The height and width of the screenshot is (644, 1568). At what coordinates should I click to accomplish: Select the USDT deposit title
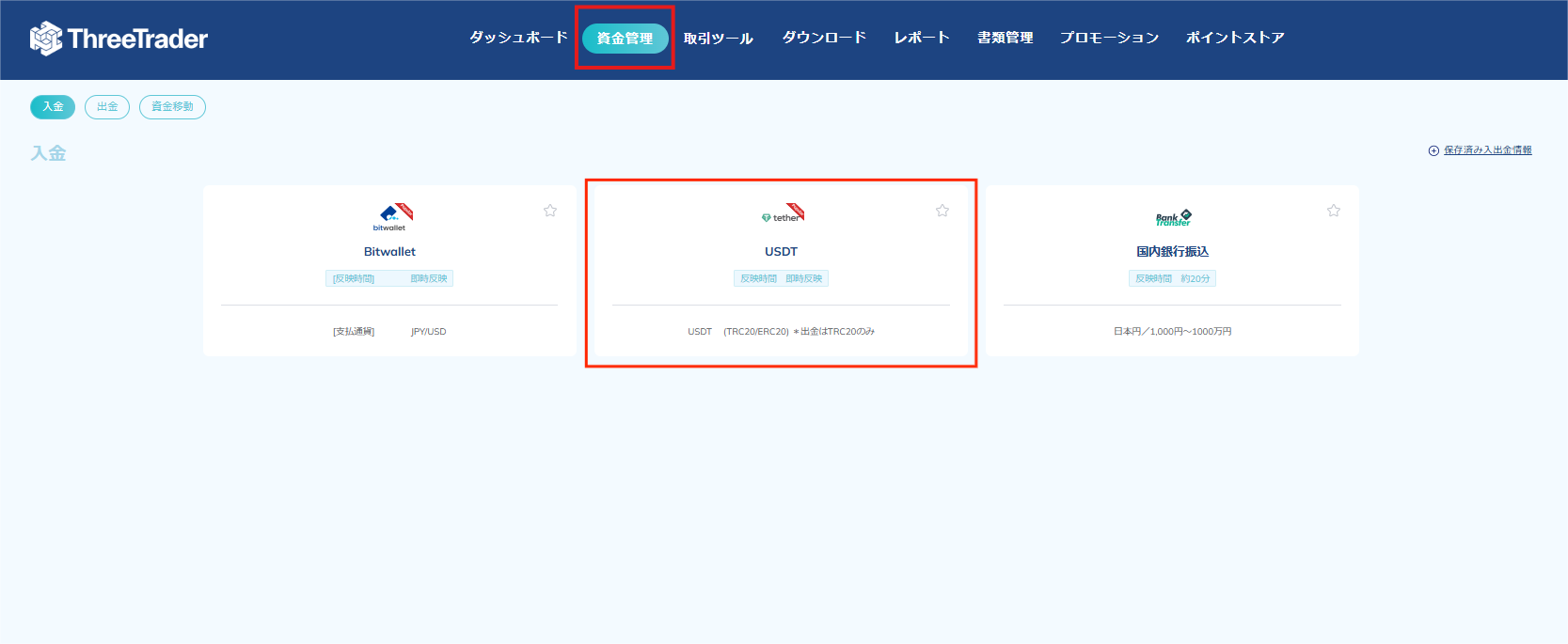point(781,252)
